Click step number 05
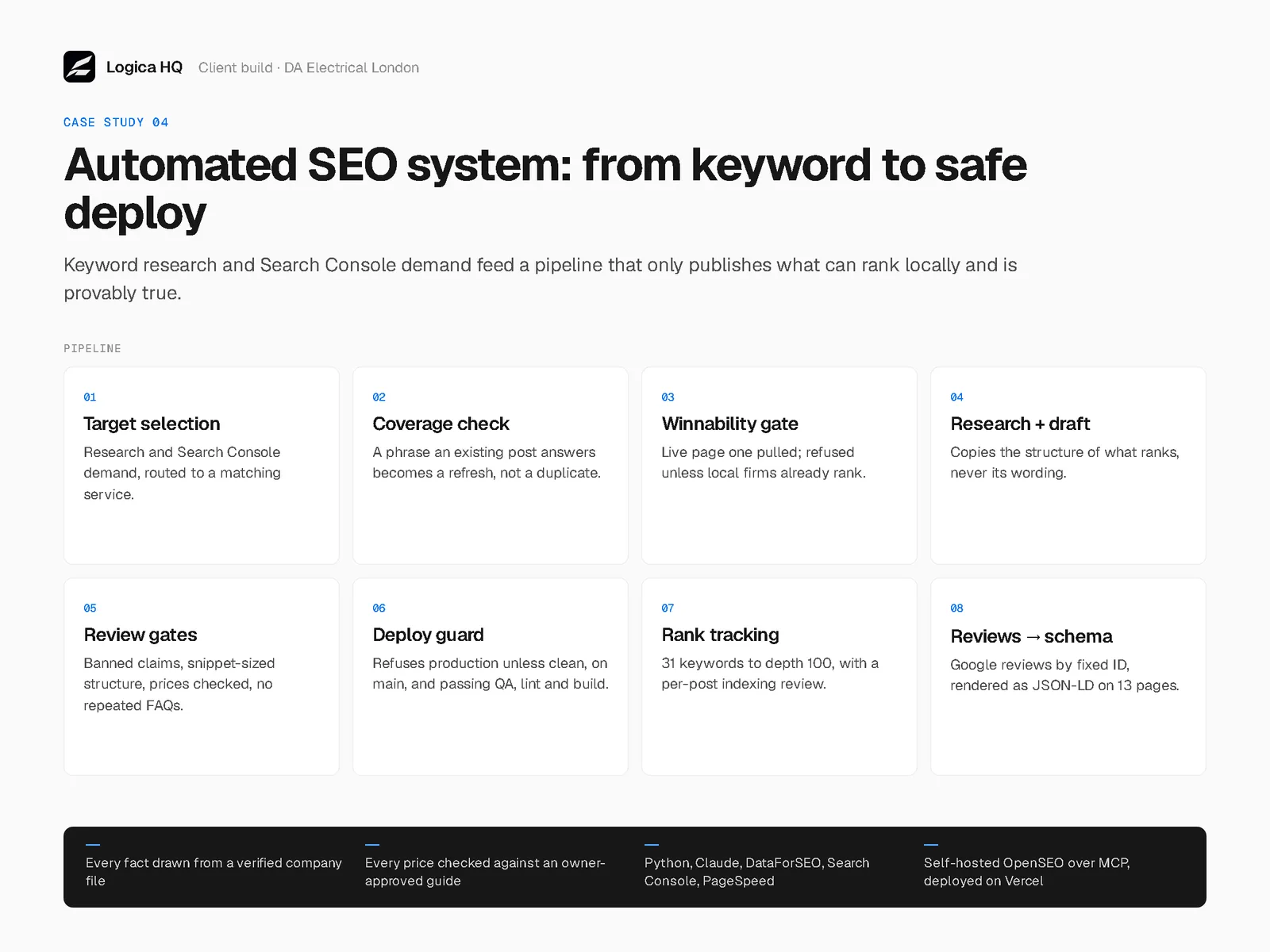Image resolution: width=1270 pixels, height=952 pixels. point(90,608)
